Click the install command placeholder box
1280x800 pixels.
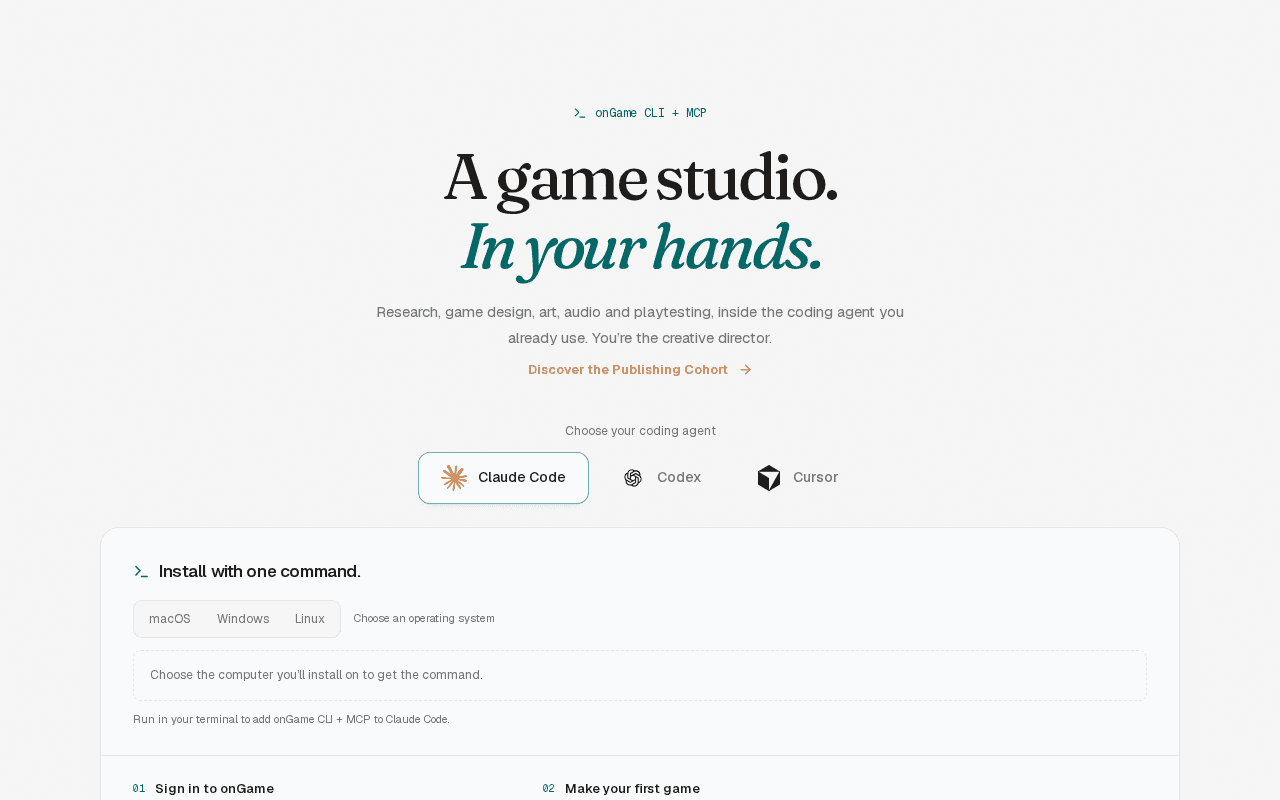[640, 676]
